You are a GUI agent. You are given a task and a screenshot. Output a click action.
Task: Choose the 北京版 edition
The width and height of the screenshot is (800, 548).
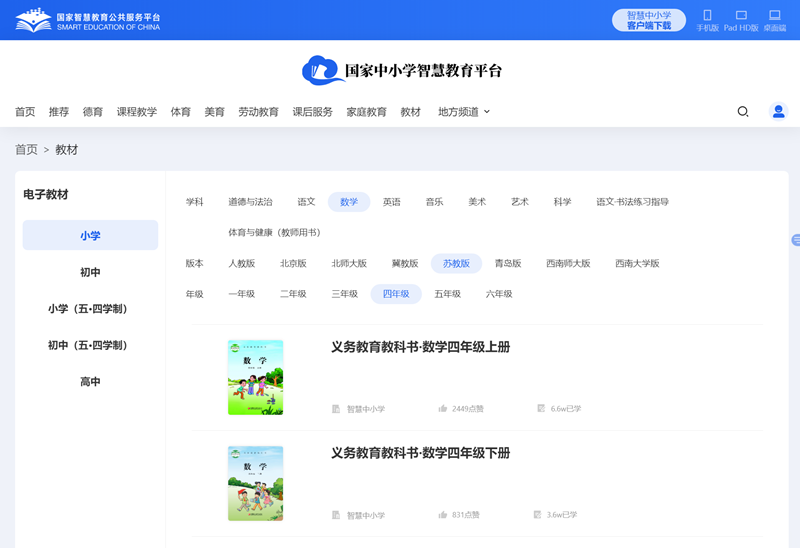pos(293,263)
